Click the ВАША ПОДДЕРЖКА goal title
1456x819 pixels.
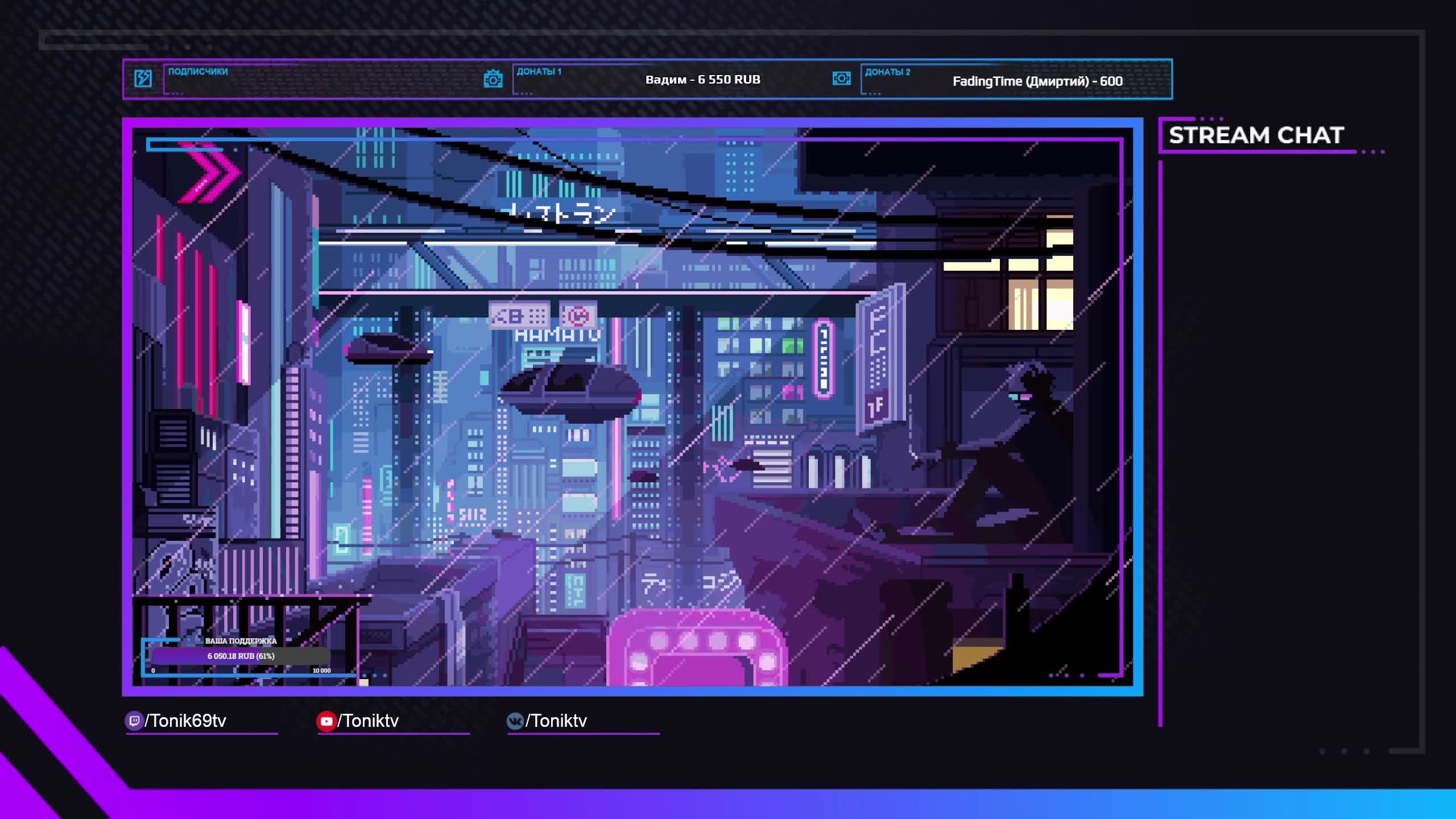tap(241, 641)
